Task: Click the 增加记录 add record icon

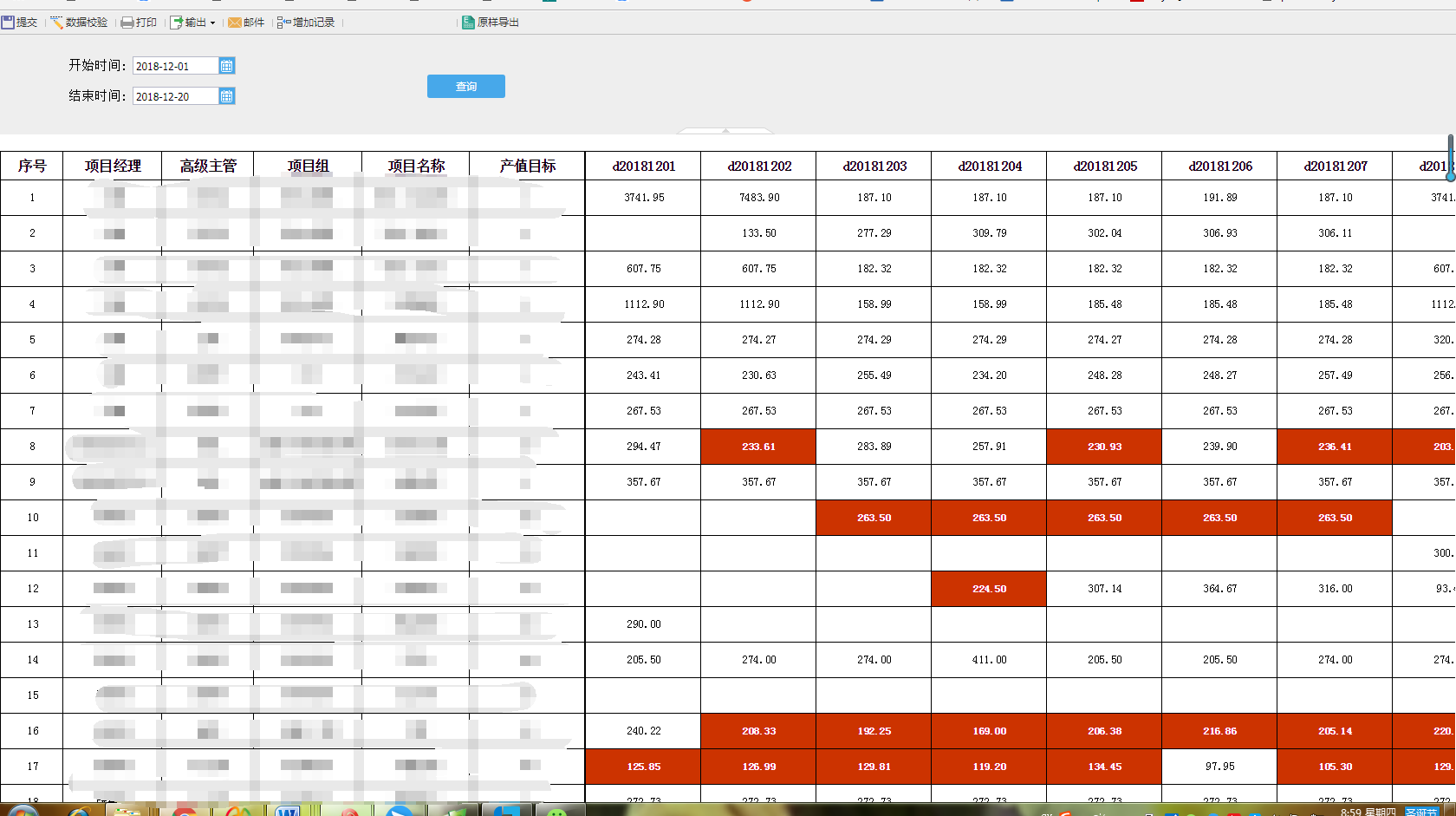Action: tap(283, 23)
